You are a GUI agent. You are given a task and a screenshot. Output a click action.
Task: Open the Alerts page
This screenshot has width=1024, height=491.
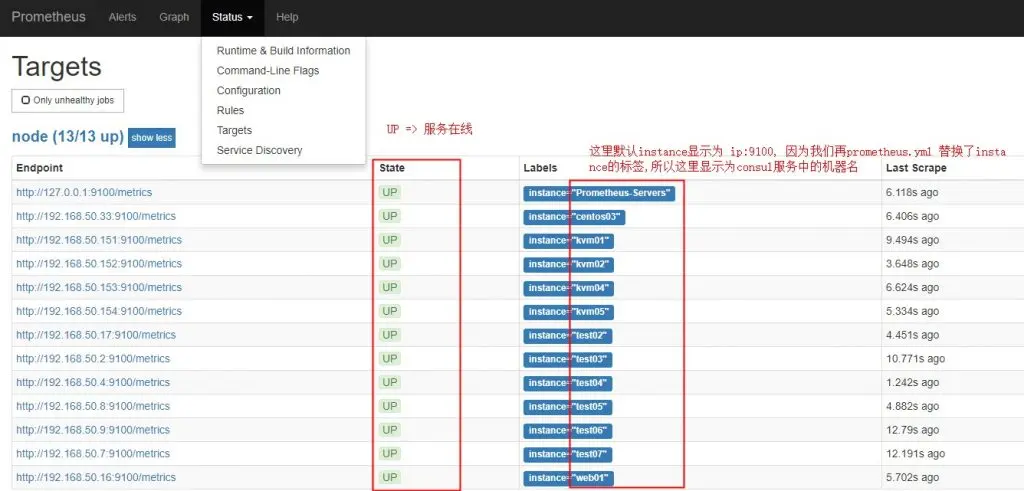122,18
